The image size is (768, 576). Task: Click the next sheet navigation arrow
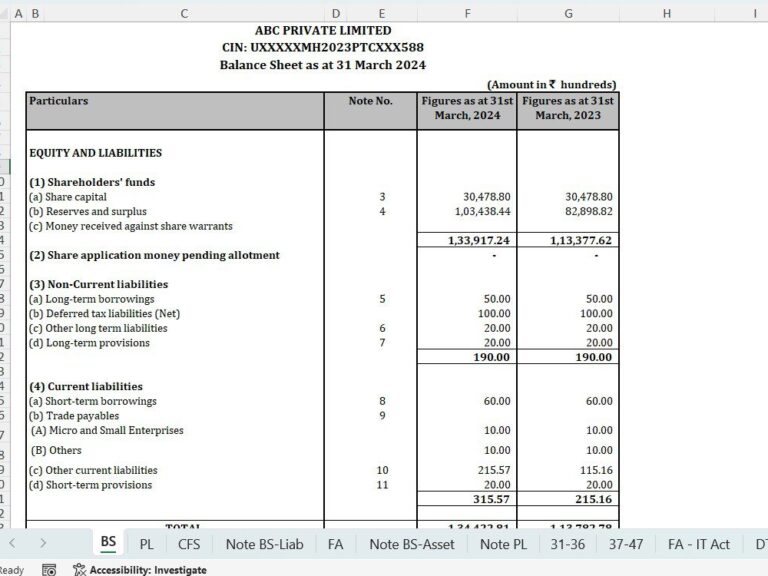(43, 543)
